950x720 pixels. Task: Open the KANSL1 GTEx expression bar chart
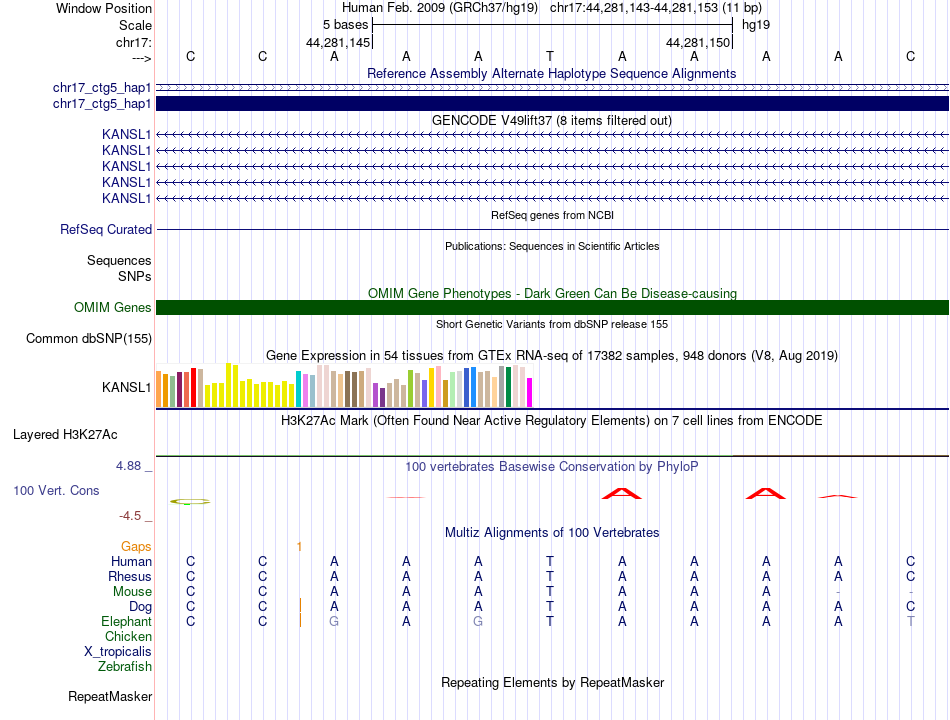point(344,385)
